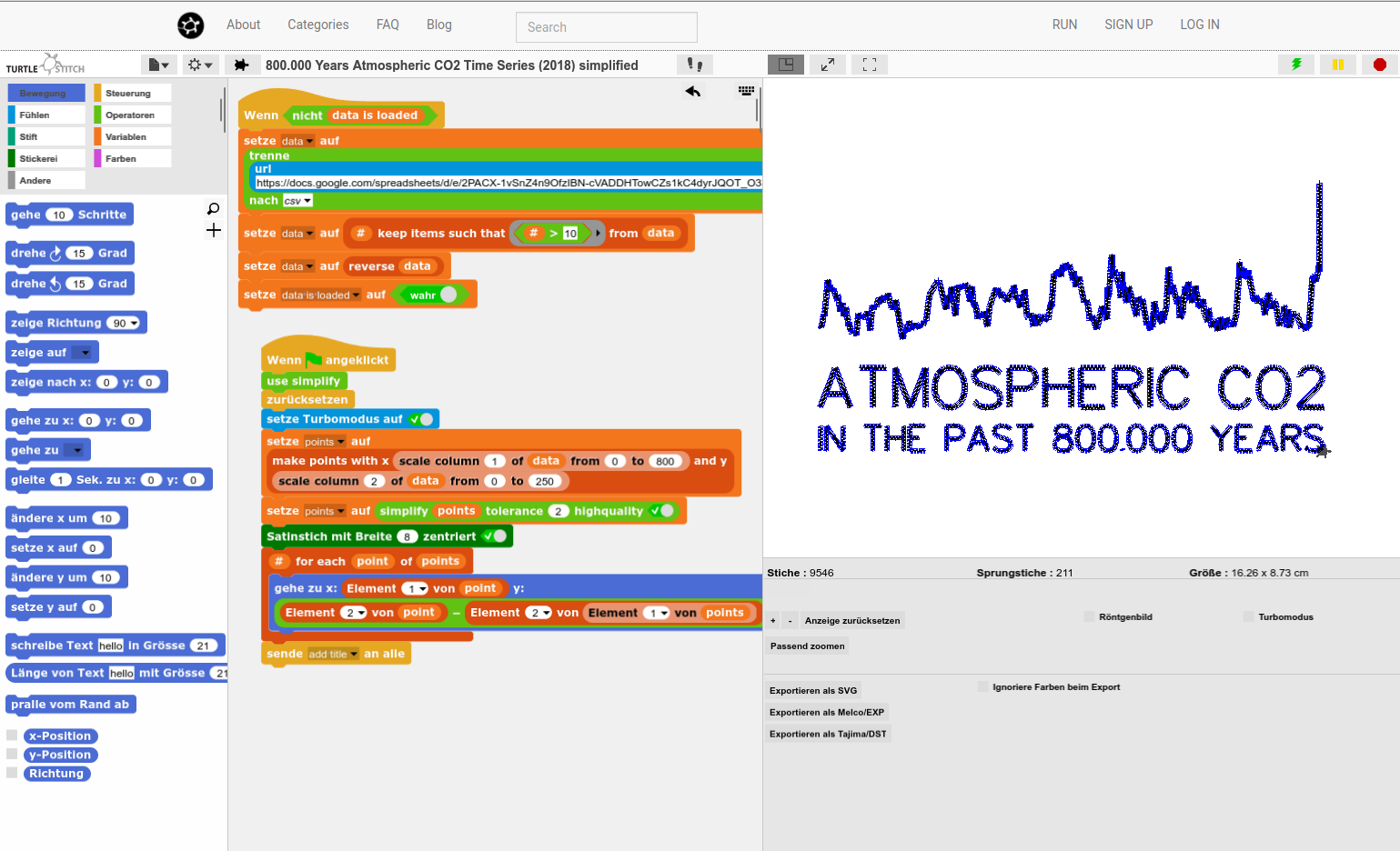Expand the zeige Richtung 90 dropdown
This screenshot has width=1400, height=851.
[x=135, y=324]
